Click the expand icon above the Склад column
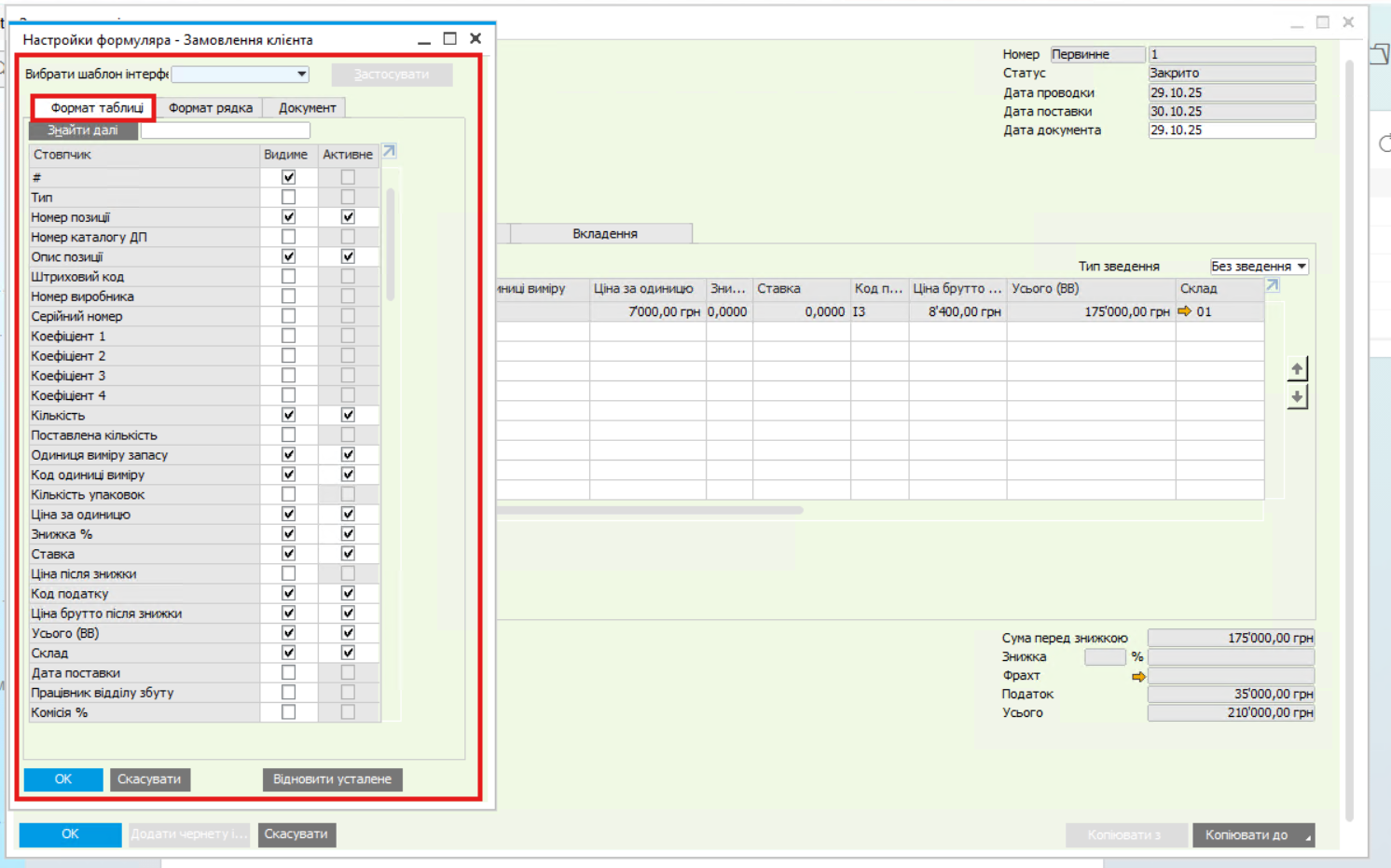Screen dimensions: 1391x868 [x=1273, y=286]
